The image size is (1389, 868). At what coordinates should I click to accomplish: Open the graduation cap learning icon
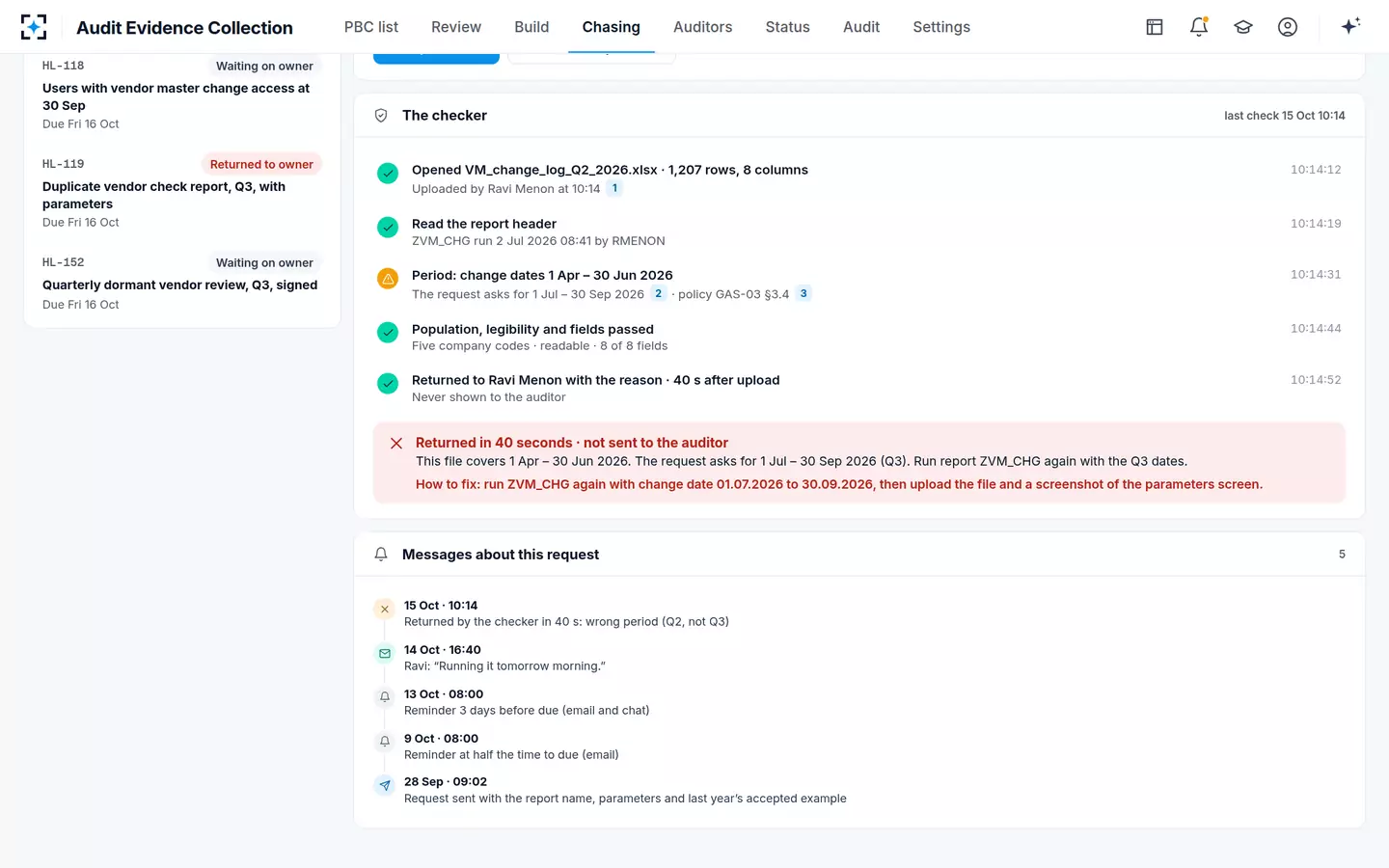coord(1243,27)
